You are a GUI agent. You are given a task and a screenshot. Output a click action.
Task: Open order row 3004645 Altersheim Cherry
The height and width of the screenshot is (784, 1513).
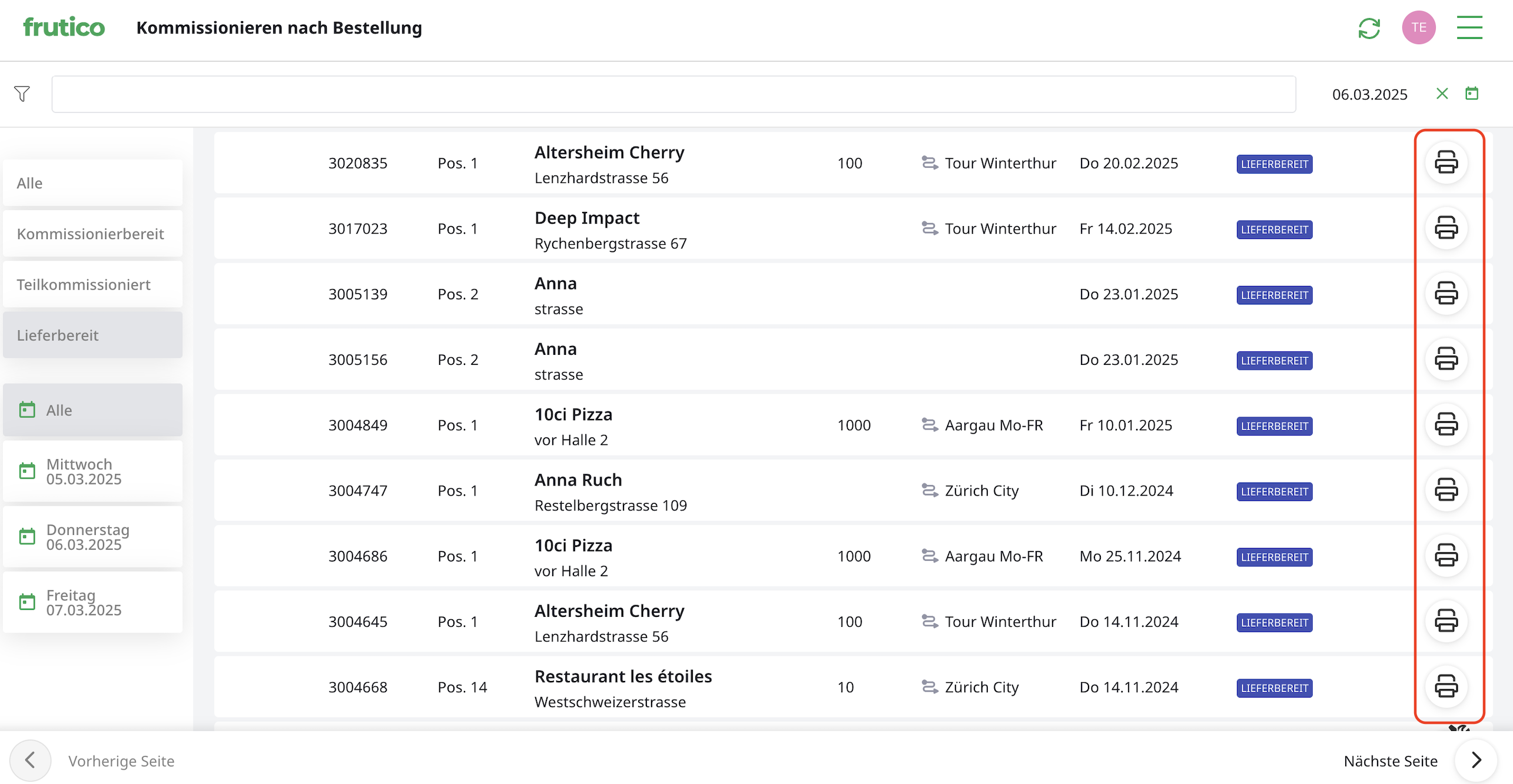[609, 622]
